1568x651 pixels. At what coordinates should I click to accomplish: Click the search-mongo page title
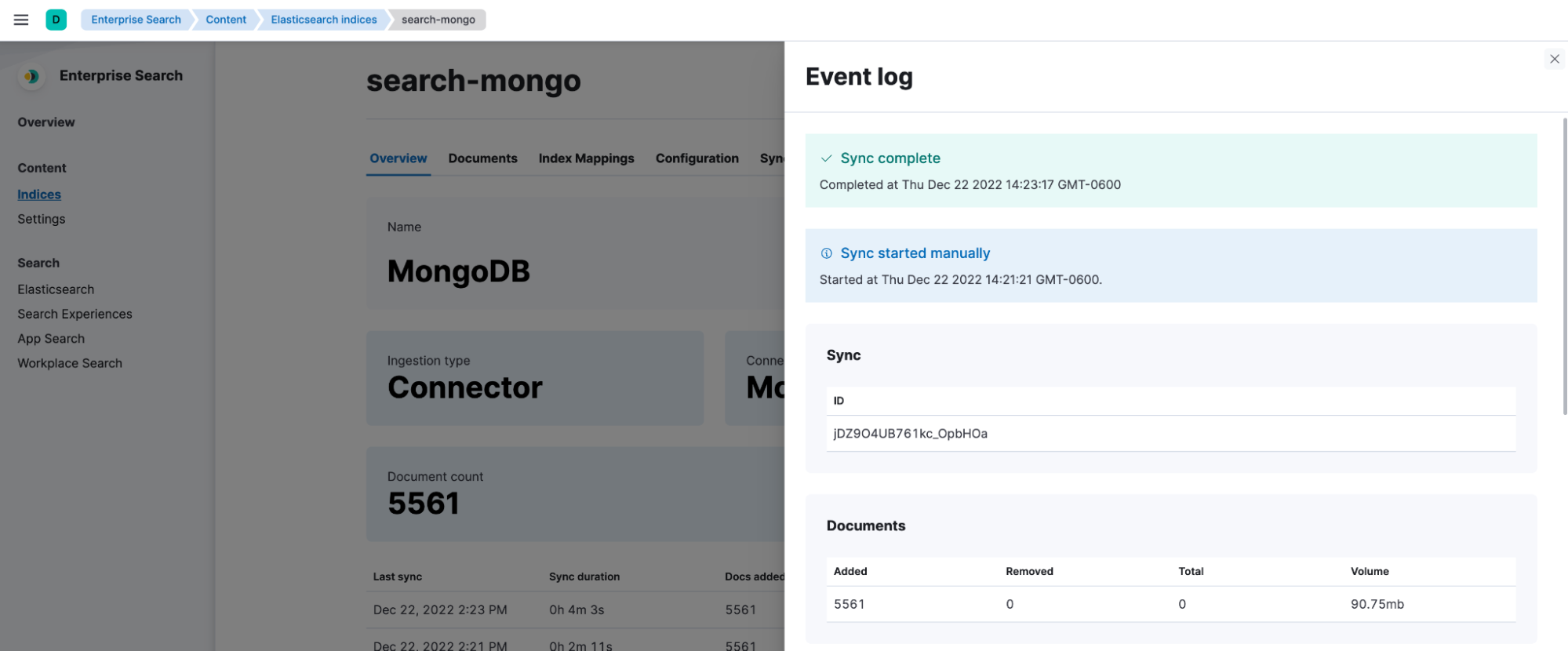point(473,80)
